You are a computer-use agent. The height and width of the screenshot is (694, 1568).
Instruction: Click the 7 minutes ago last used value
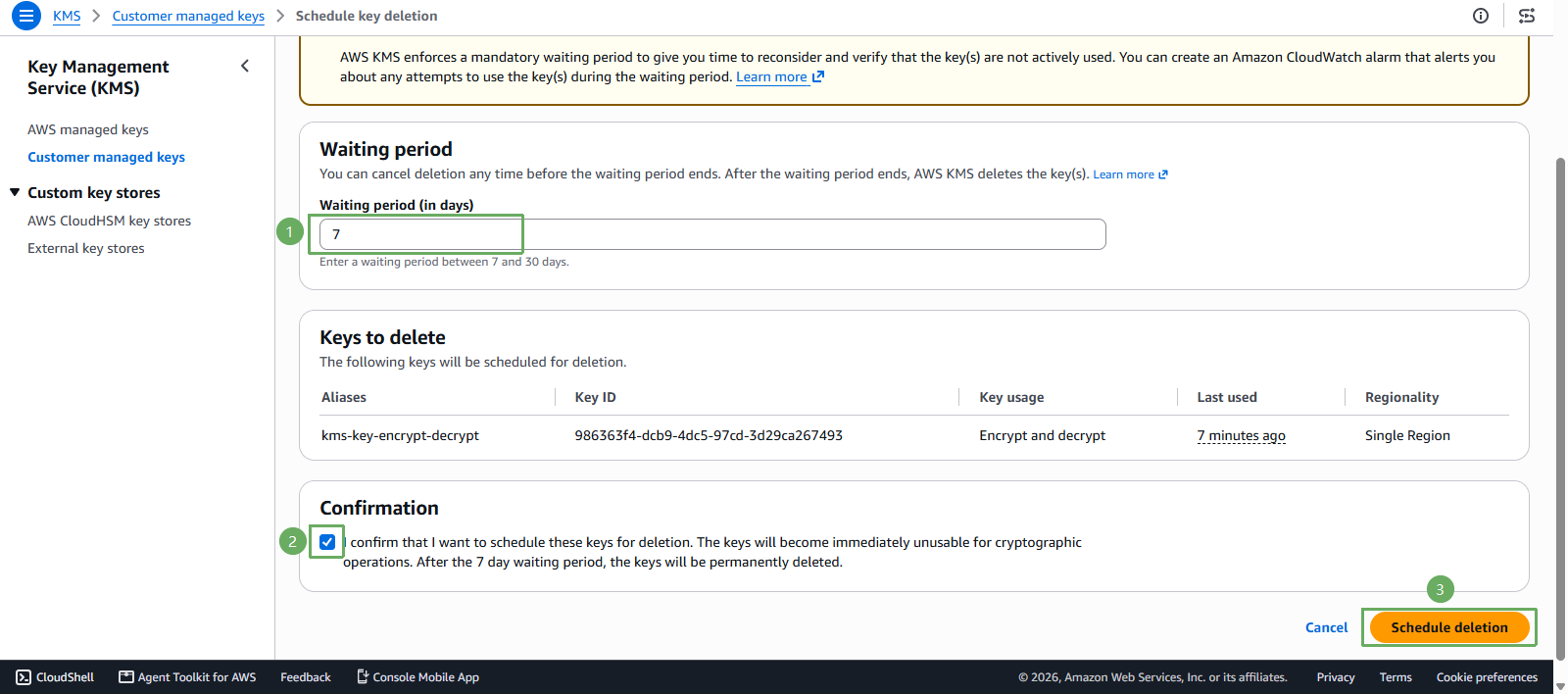(1241, 435)
